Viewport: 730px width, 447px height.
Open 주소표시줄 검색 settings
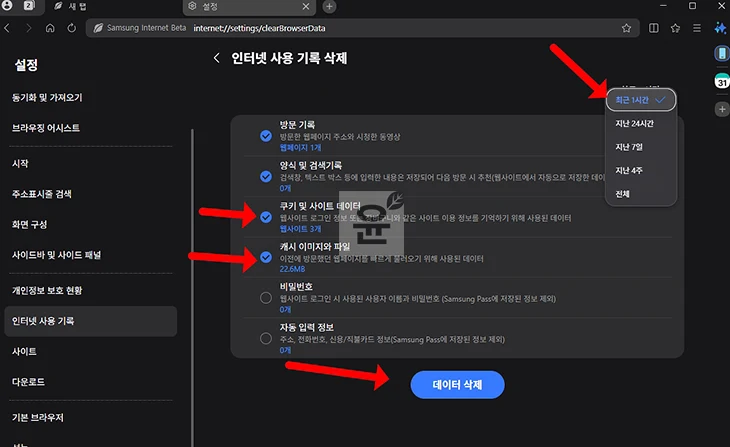tap(42, 194)
